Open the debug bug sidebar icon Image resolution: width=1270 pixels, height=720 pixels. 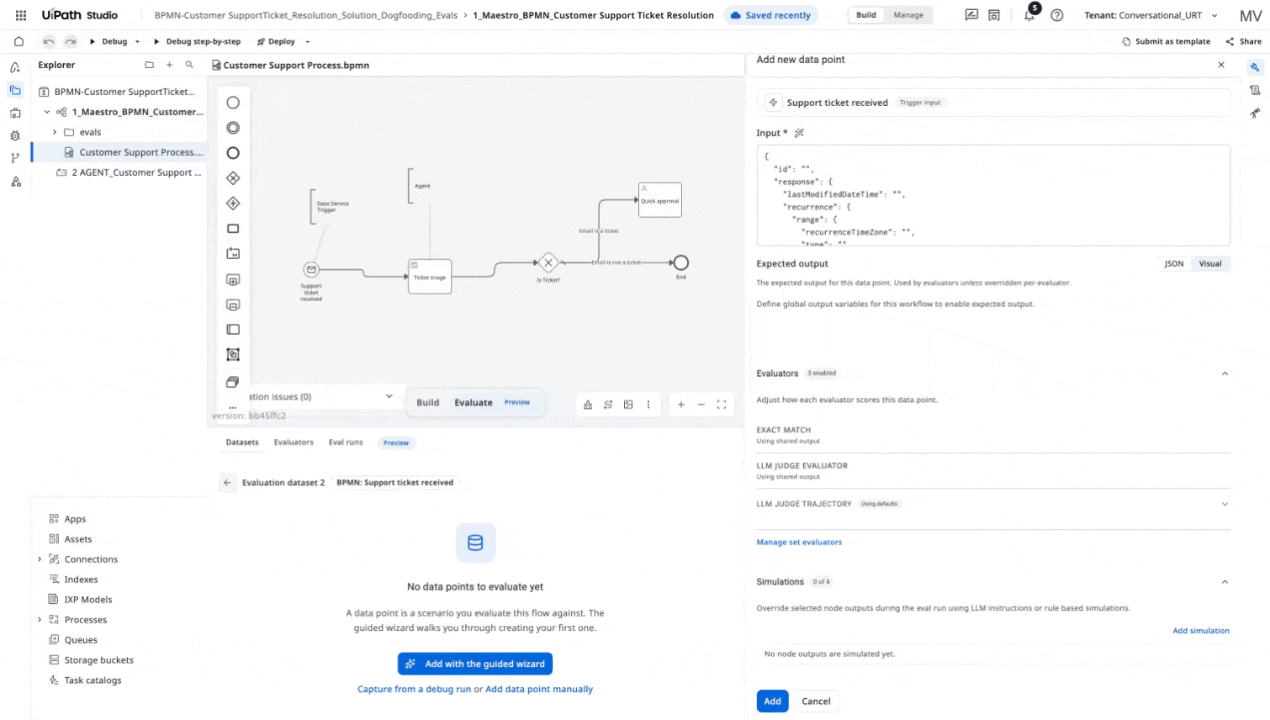[15, 135]
